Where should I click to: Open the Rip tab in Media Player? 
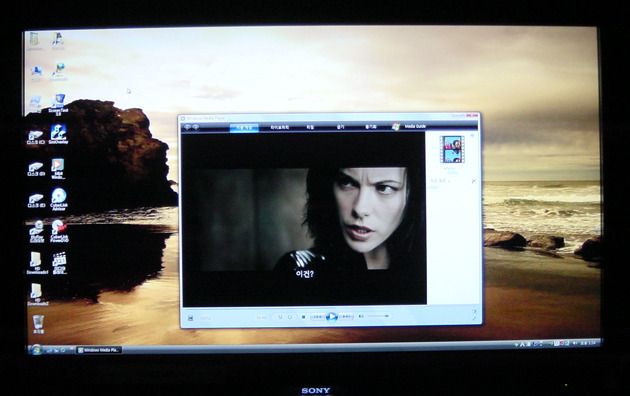click(310, 127)
